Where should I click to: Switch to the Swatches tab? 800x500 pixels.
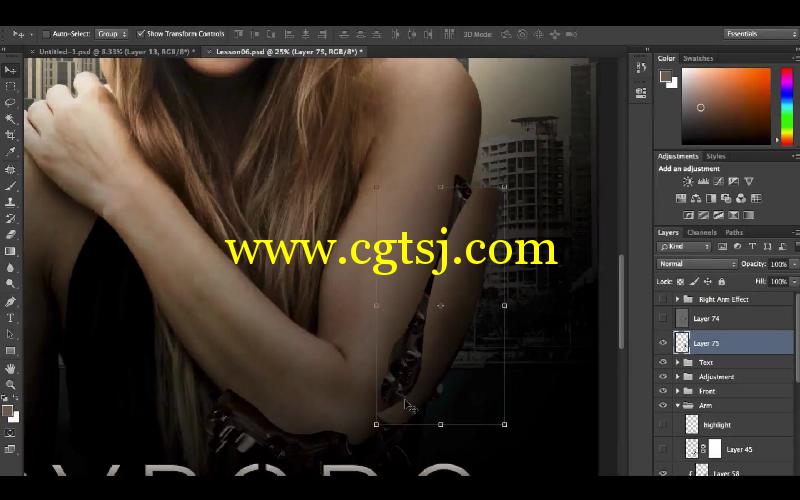point(697,59)
